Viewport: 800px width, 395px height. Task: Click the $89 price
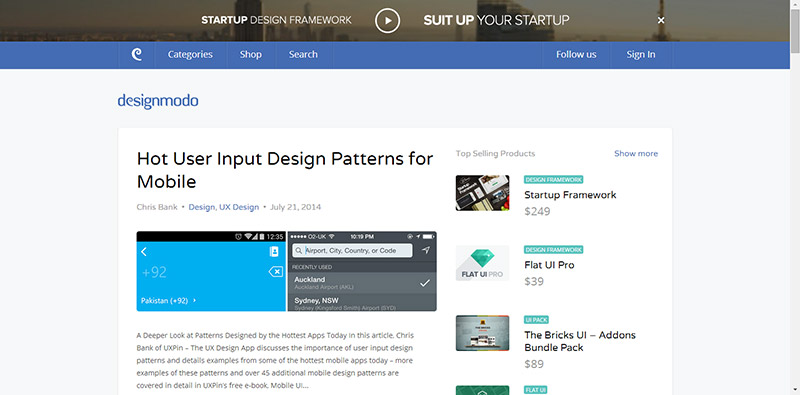pos(534,364)
